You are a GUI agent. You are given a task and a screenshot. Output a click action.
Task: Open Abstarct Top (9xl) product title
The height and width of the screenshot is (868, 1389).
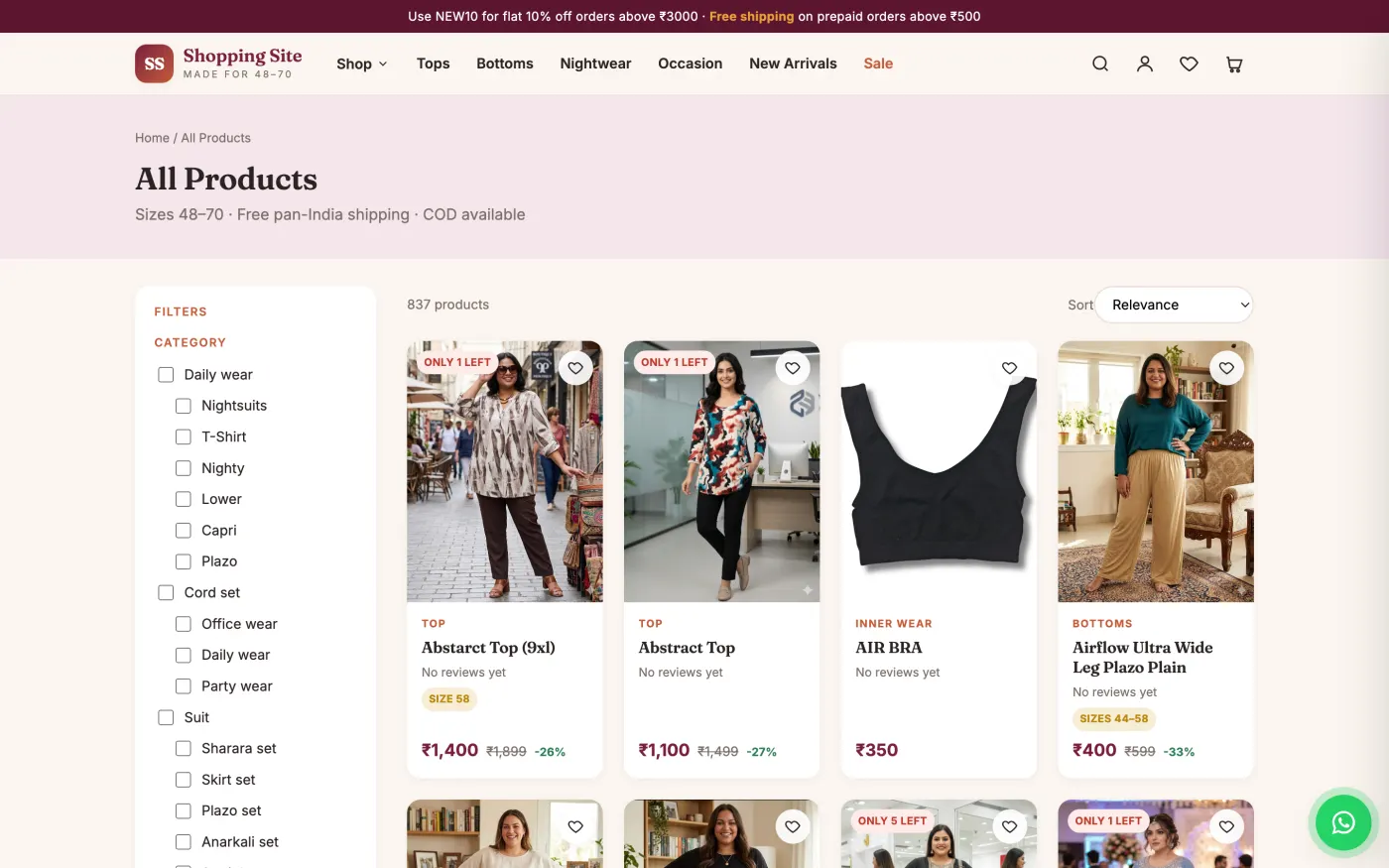(488, 648)
